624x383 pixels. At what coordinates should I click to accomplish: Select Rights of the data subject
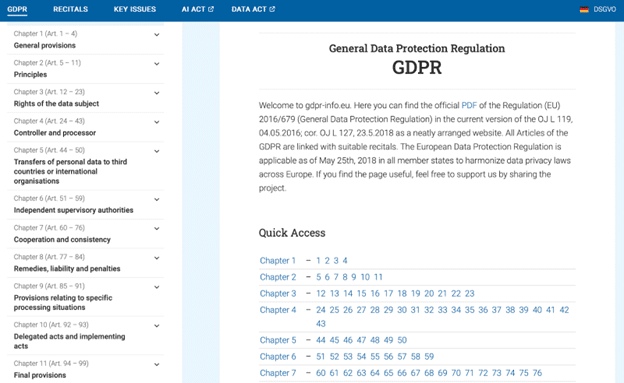(56, 104)
